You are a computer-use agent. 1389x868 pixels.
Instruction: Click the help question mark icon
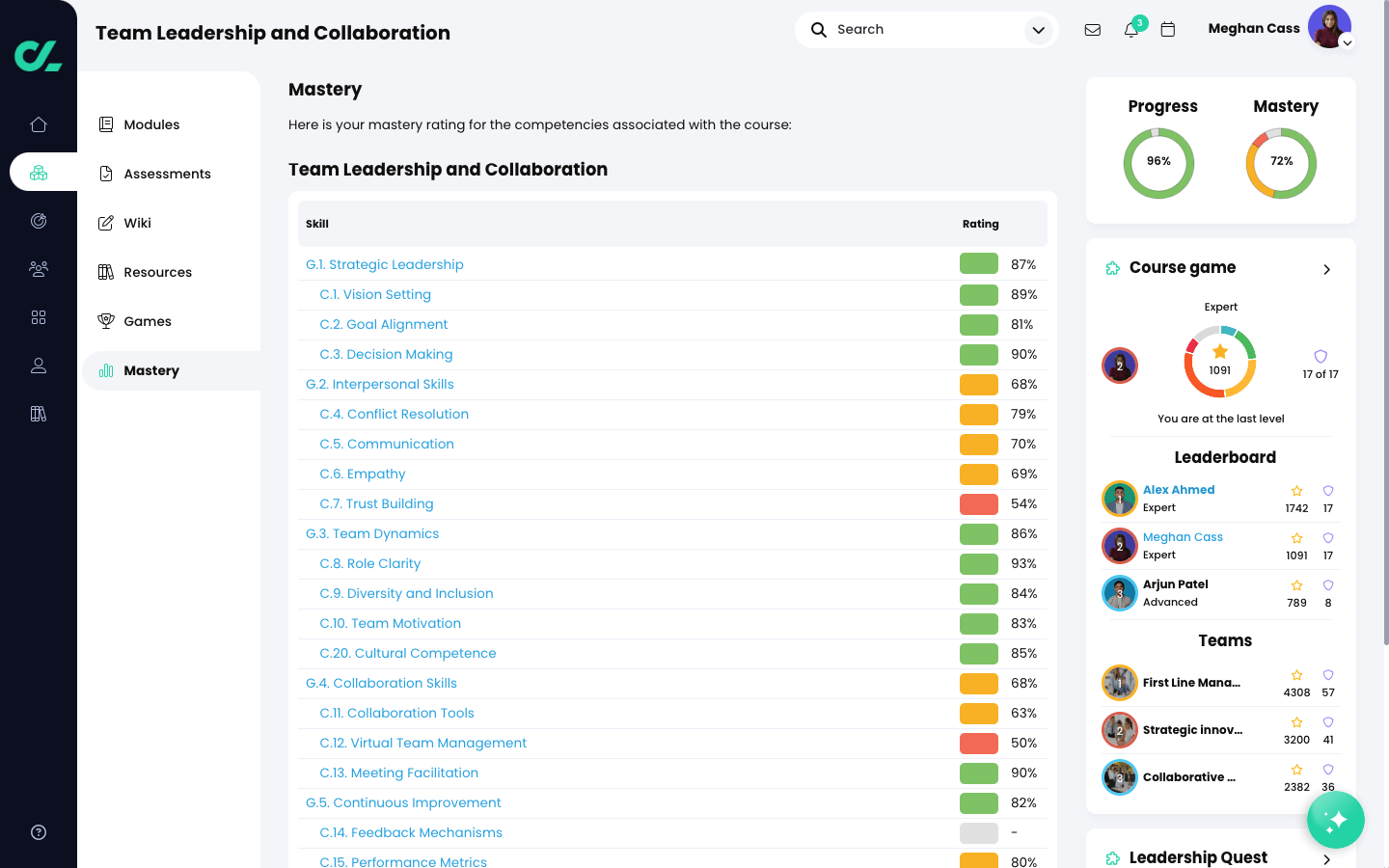coord(39,831)
